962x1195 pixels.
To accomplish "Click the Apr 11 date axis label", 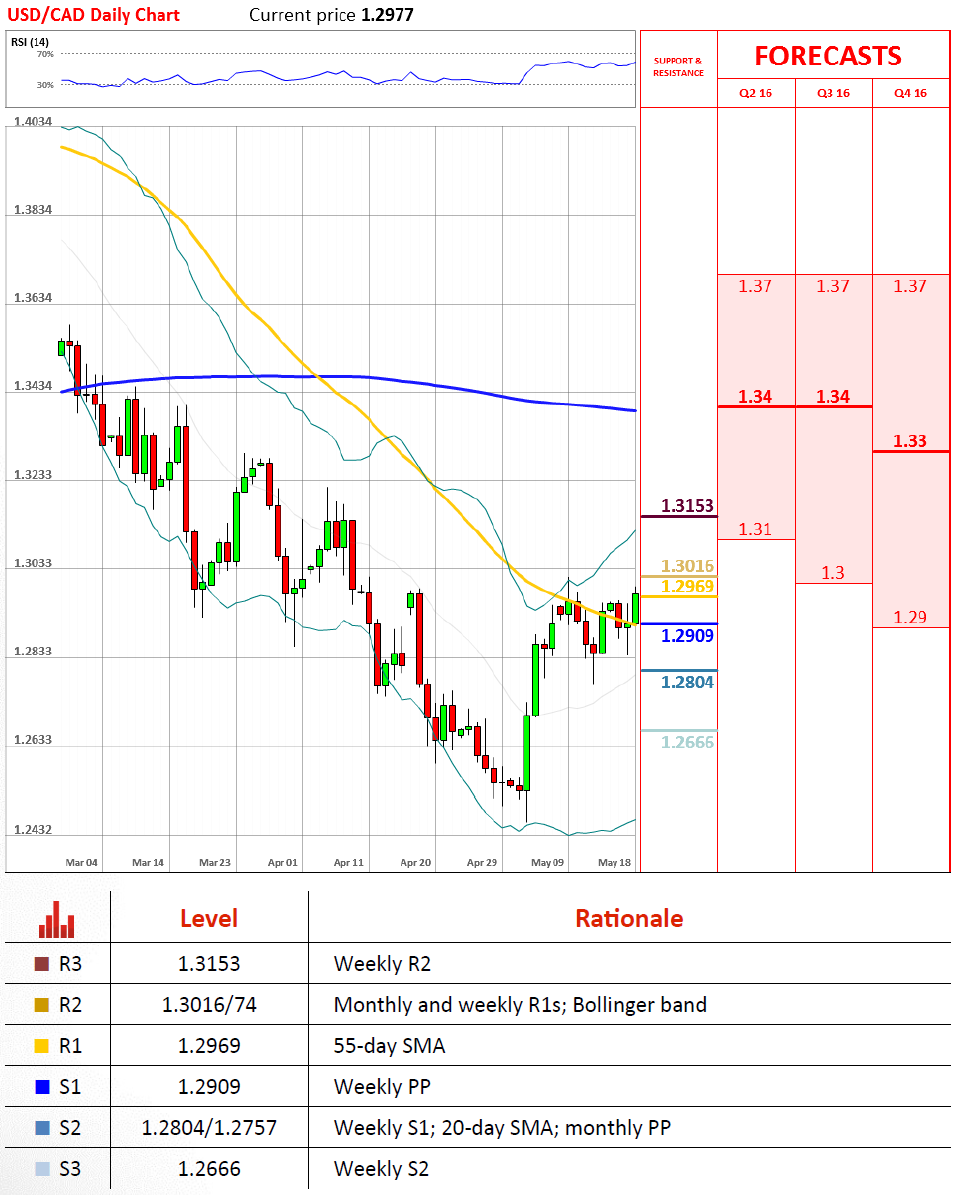I will coord(348,863).
